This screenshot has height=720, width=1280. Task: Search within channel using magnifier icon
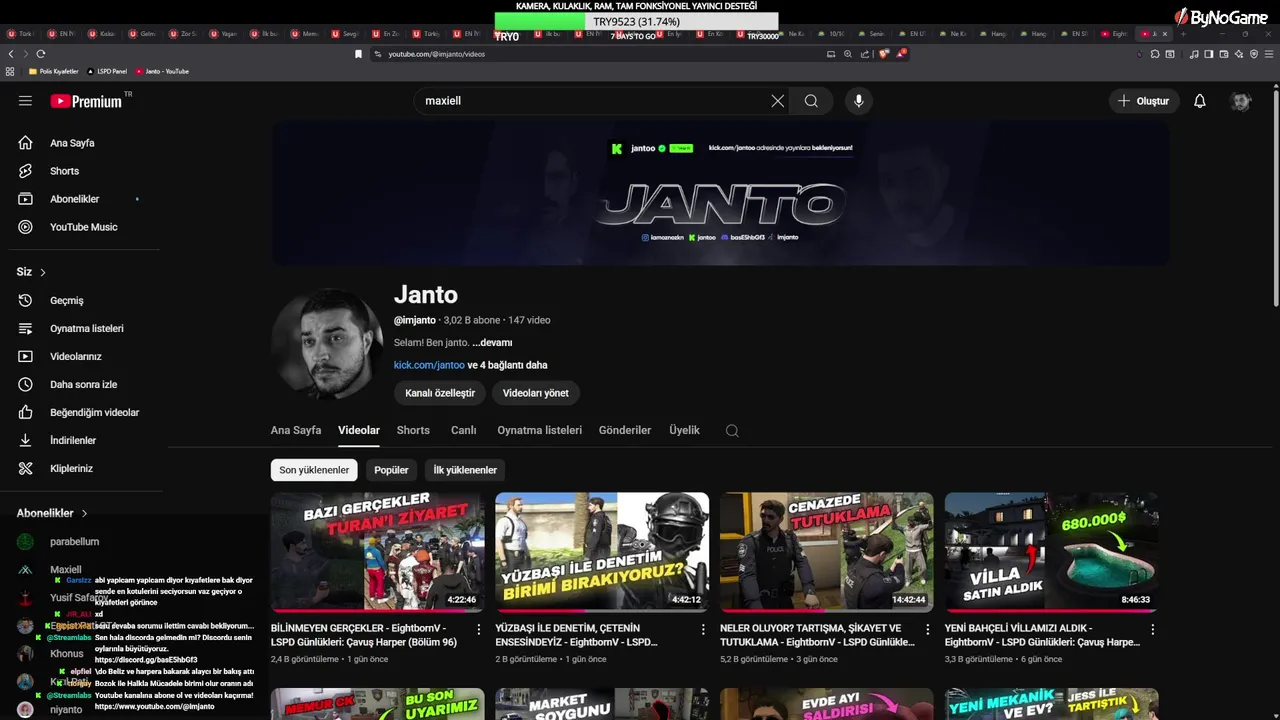pyautogui.click(x=732, y=431)
